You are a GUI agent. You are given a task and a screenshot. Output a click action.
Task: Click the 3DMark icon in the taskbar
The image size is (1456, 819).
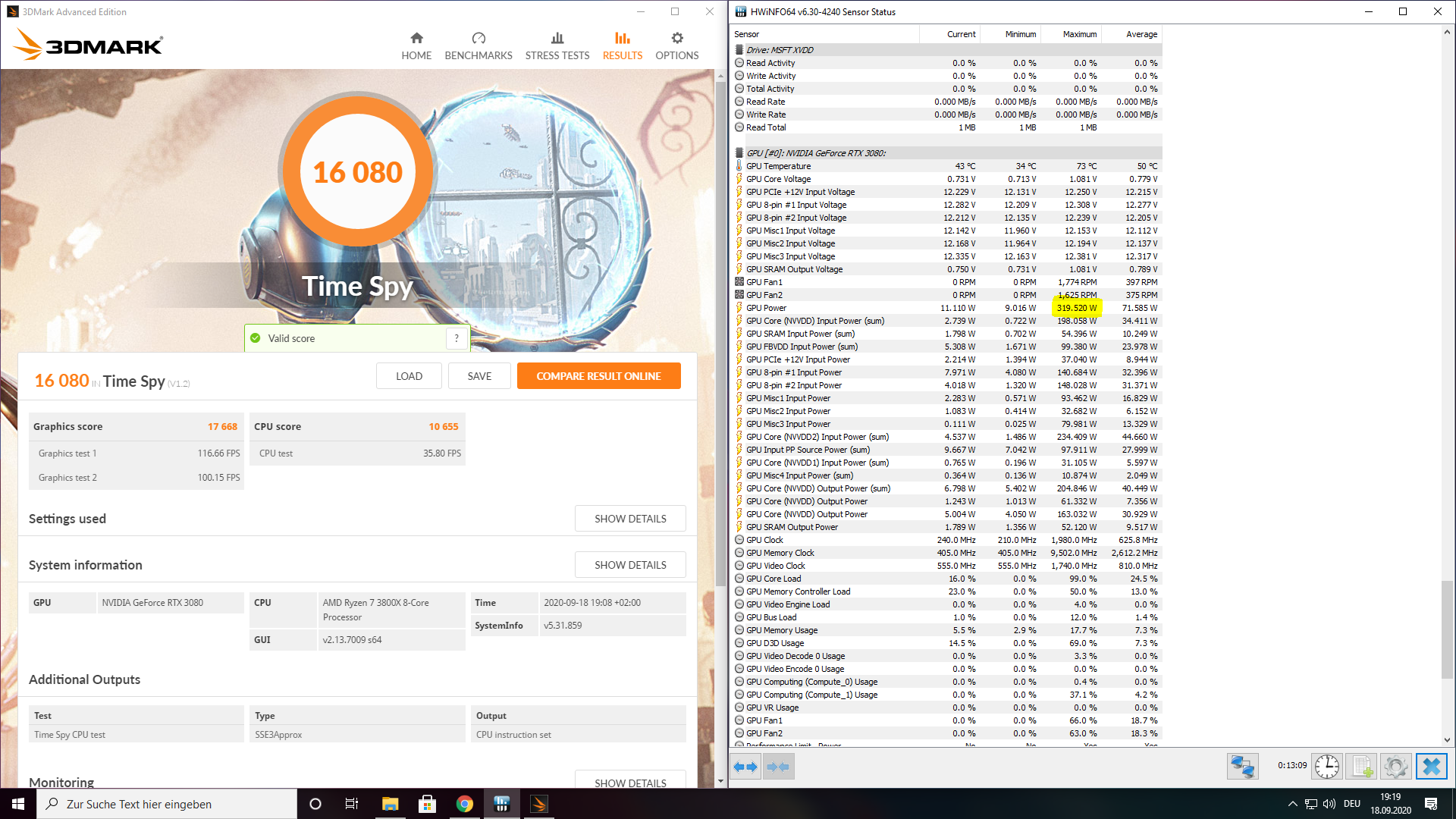coord(538,804)
